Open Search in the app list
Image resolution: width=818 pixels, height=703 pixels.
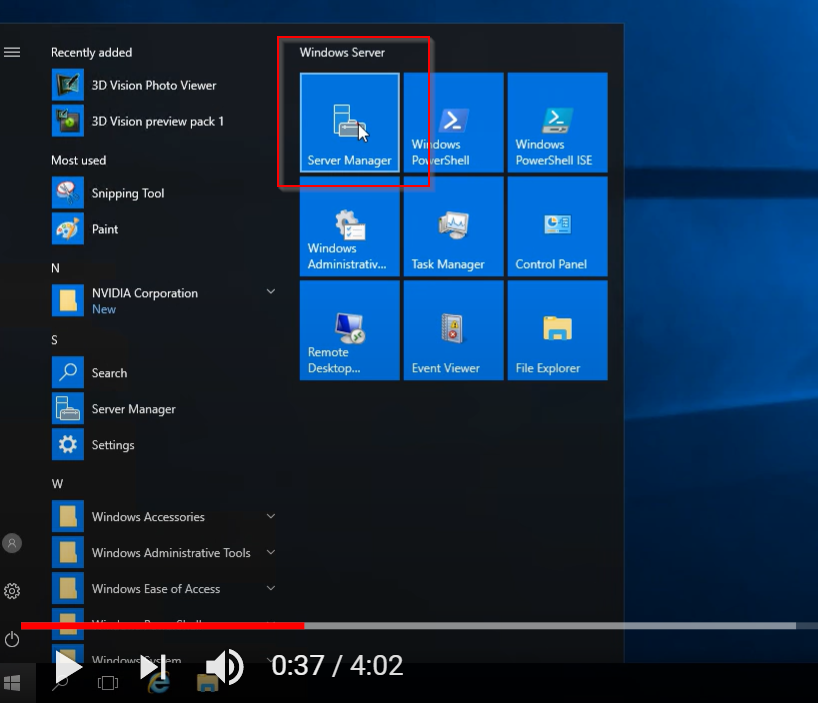(164, 373)
